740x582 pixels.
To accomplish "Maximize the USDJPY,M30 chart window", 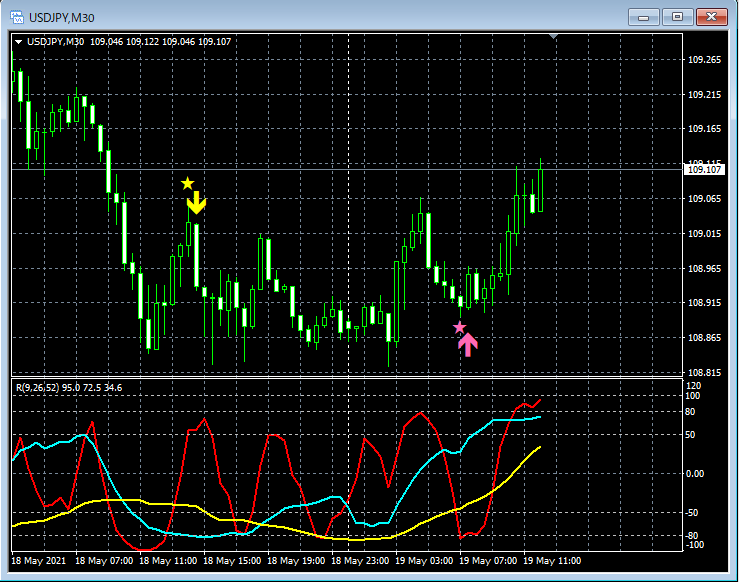I will [x=677, y=17].
